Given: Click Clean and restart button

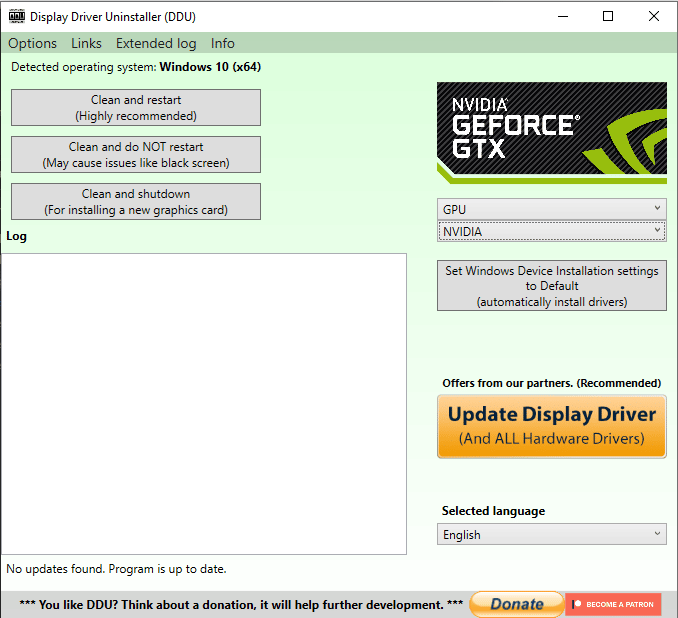Looking at the screenshot, I should [136, 108].
